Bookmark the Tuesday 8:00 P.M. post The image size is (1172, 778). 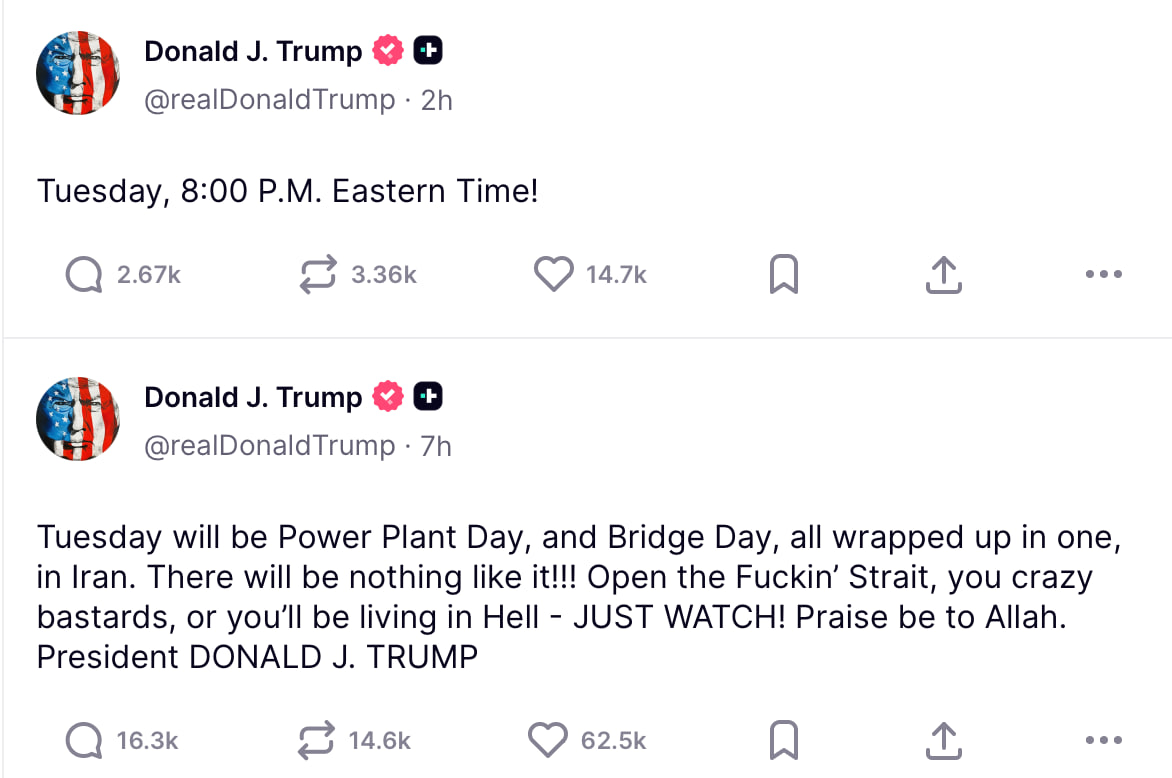coord(783,274)
